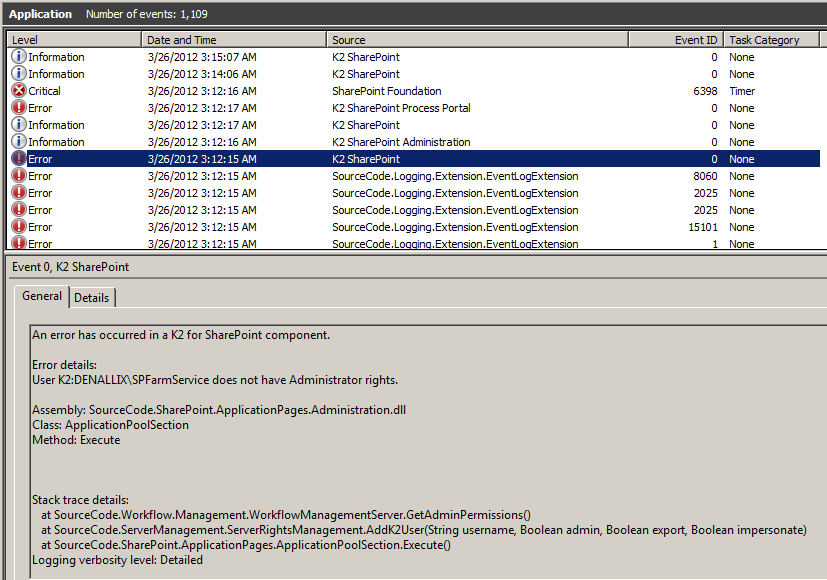Click the Error icon of the event ID 8060 row
This screenshot has width=827, height=580.
click(18, 176)
